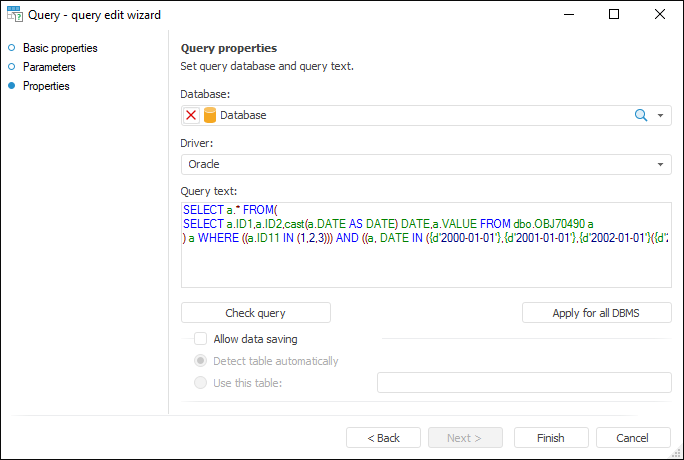Switch to Parameters wizard page

(49, 67)
